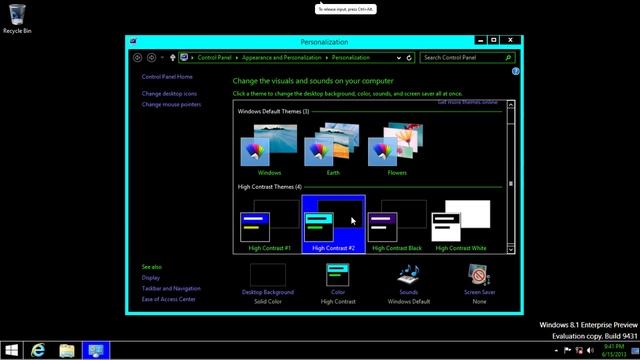
Task: Show hidden tray icons arrow
Action: click(x=556, y=351)
